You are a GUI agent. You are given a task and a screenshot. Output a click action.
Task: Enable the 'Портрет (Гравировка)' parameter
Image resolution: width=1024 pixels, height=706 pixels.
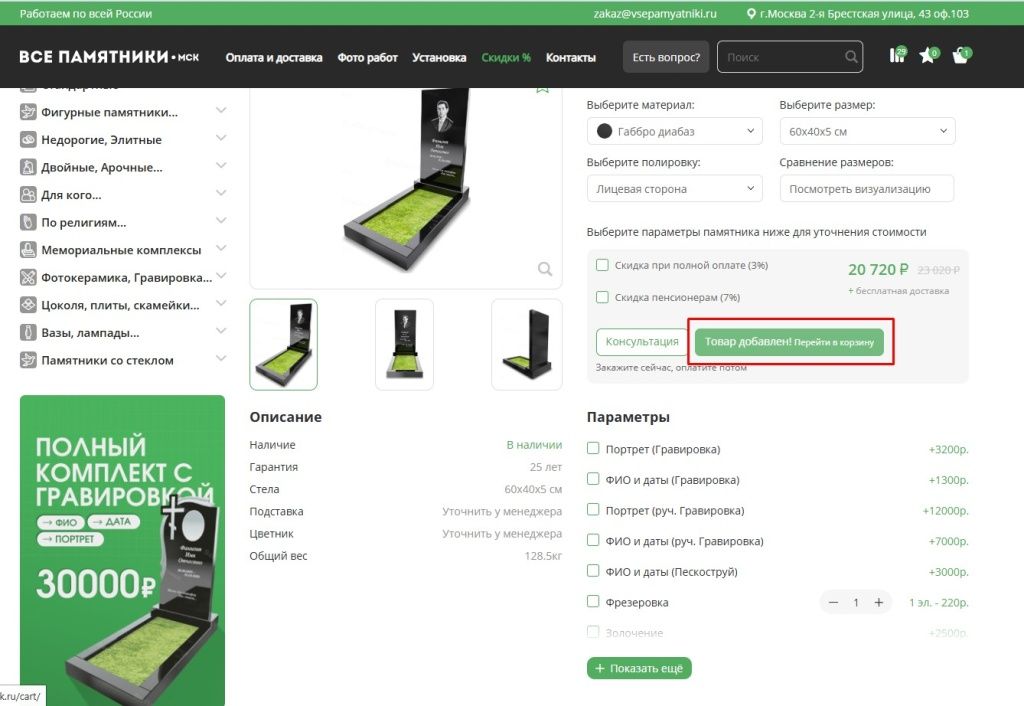click(x=593, y=449)
